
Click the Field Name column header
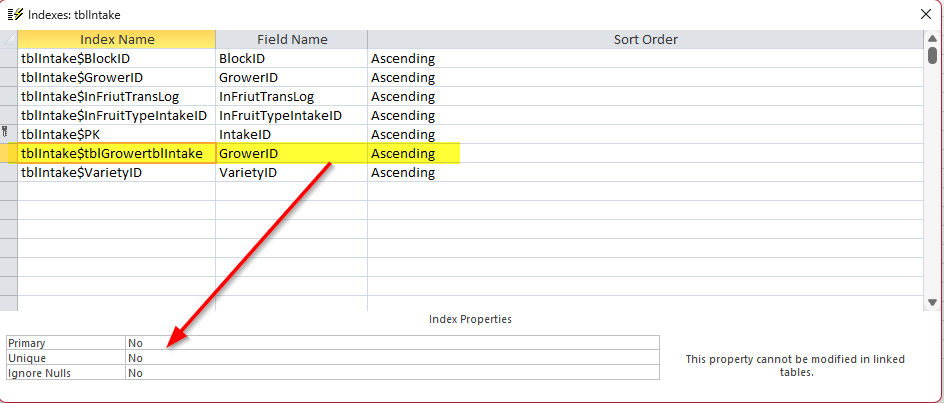[x=292, y=40]
